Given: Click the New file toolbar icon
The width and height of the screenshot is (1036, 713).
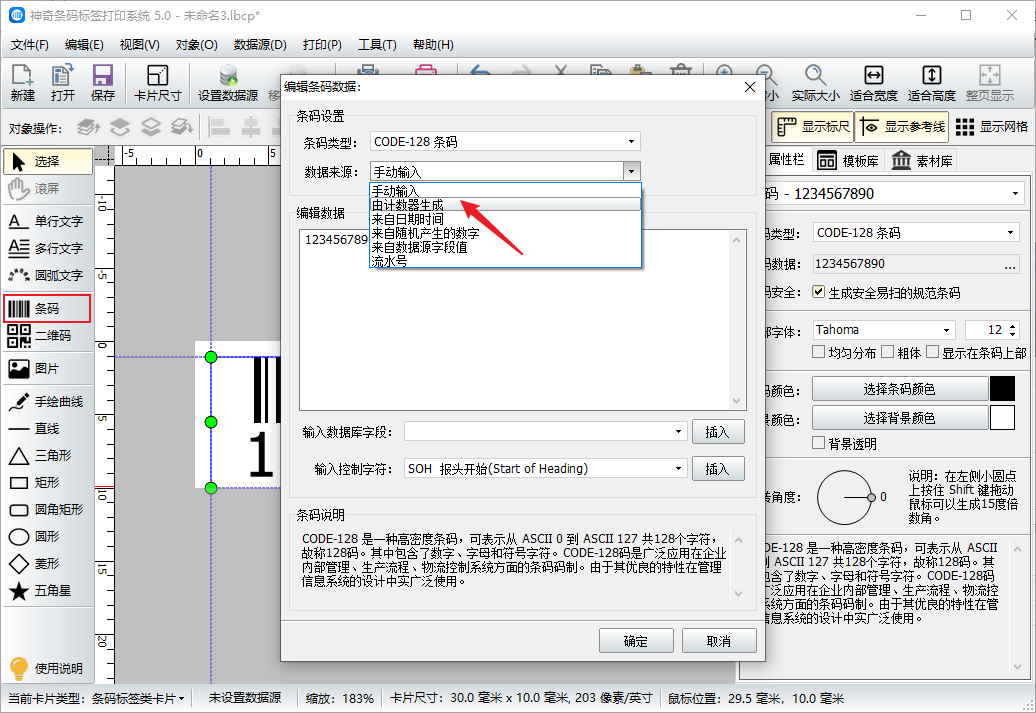Looking at the screenshot, I should point(22,83).
